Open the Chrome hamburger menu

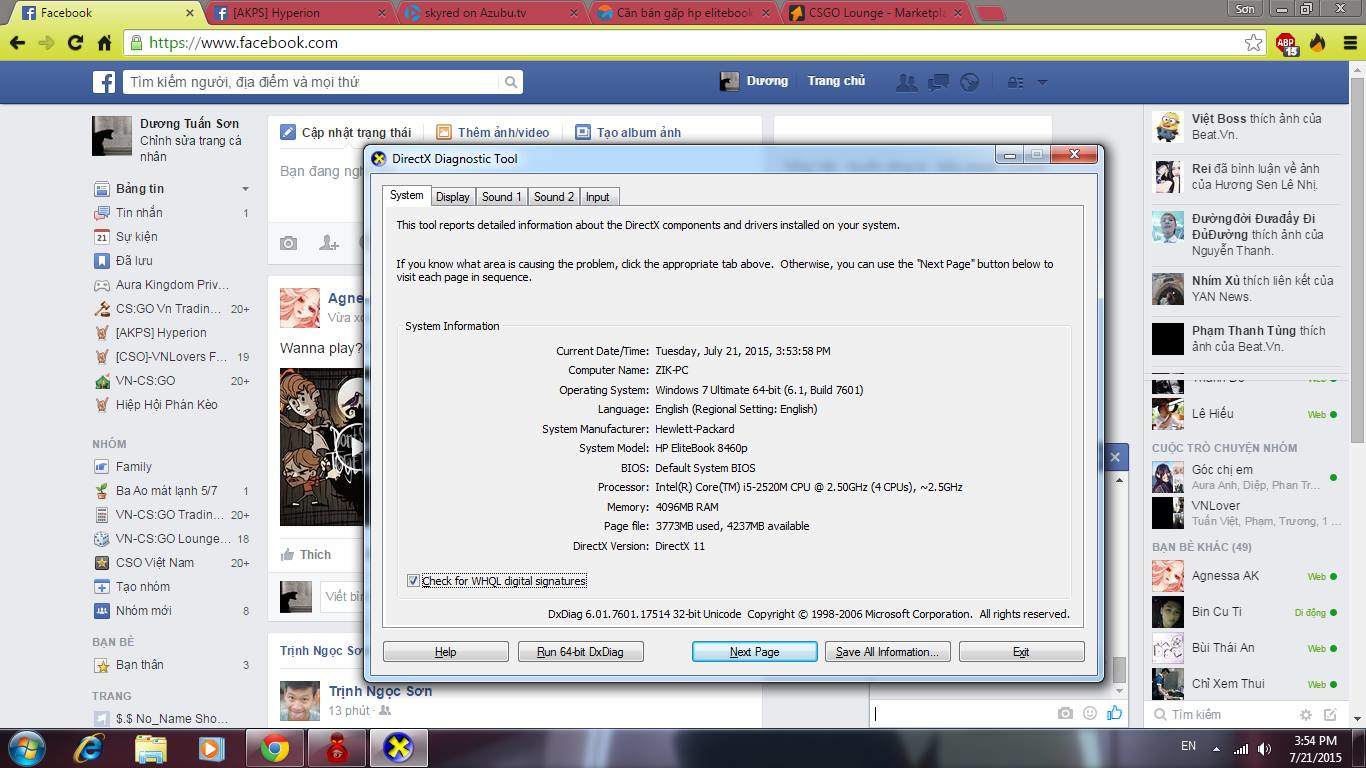[1349, 43]
